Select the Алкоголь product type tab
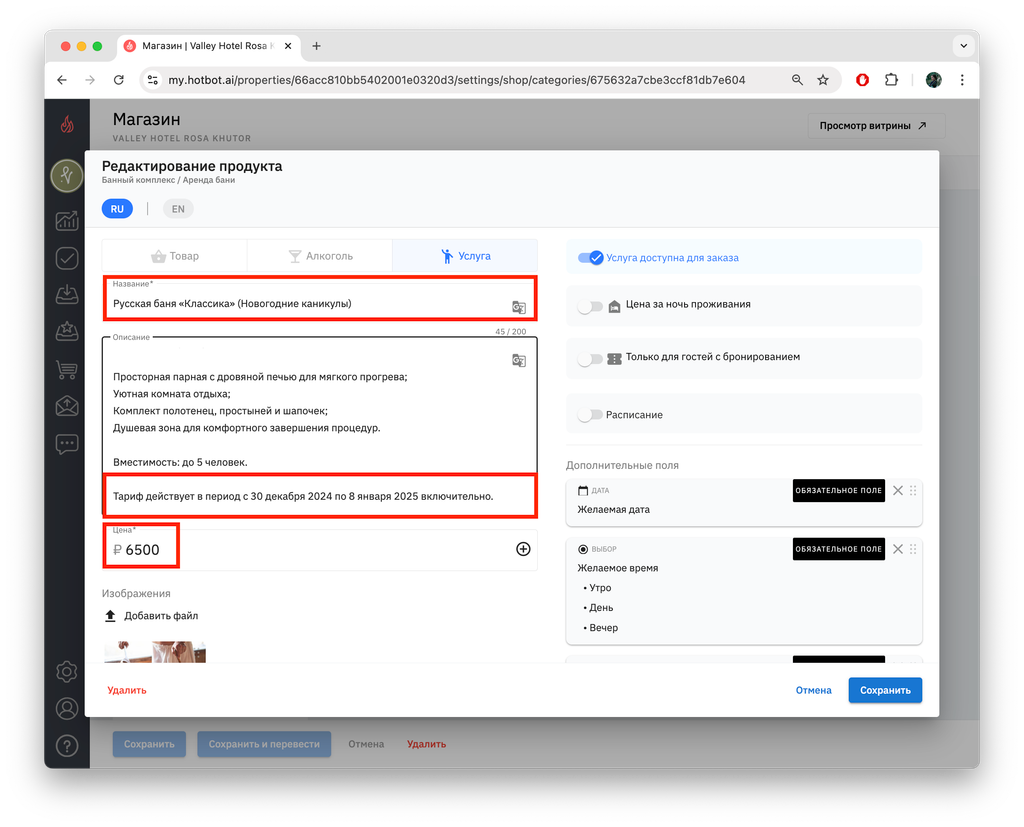The height and width of the screenshot is (827, 1024). coord(320,256)
